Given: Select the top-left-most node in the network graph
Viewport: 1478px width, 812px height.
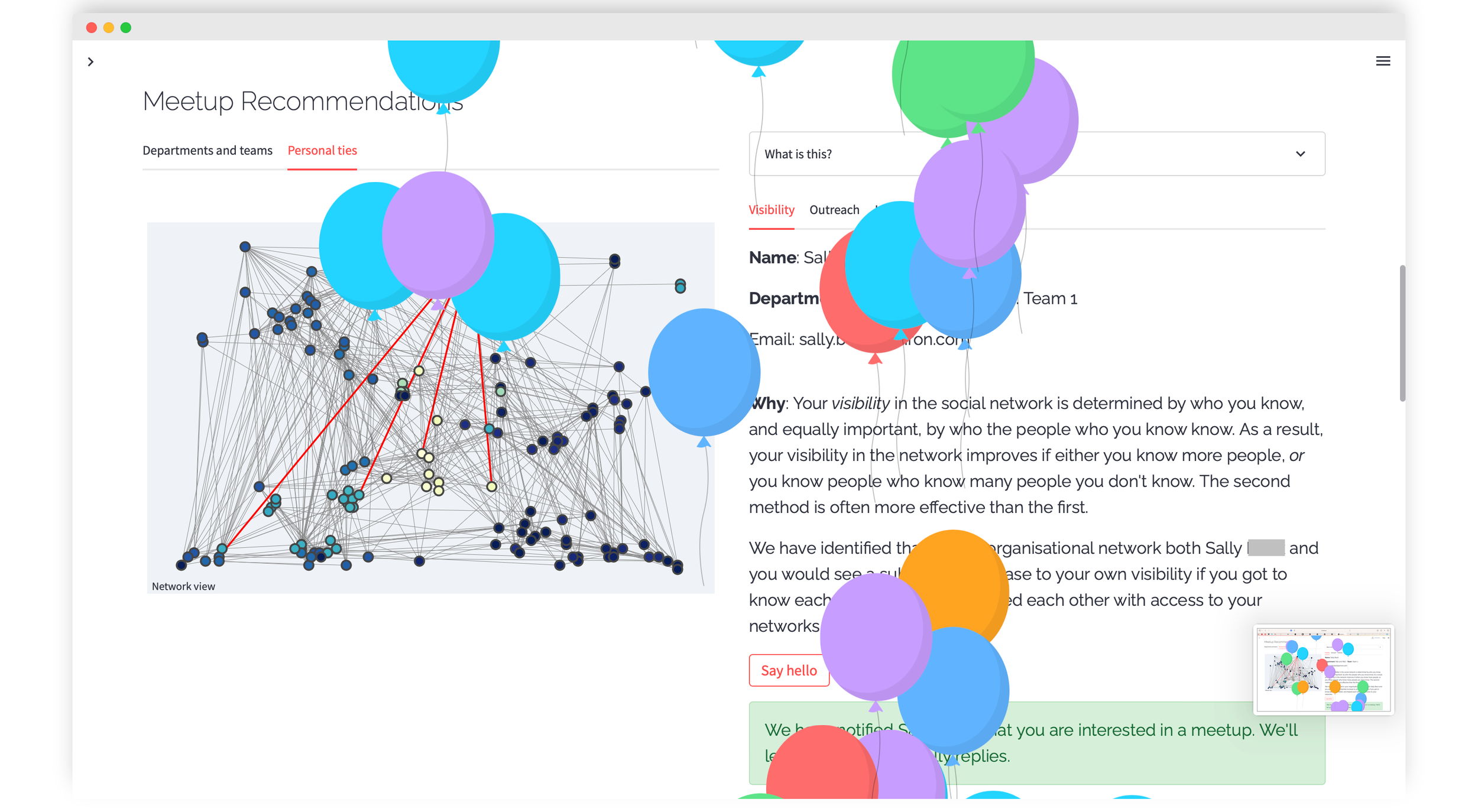Looking at the screenshot, I should pyautogui.click(x=245, y=246).
